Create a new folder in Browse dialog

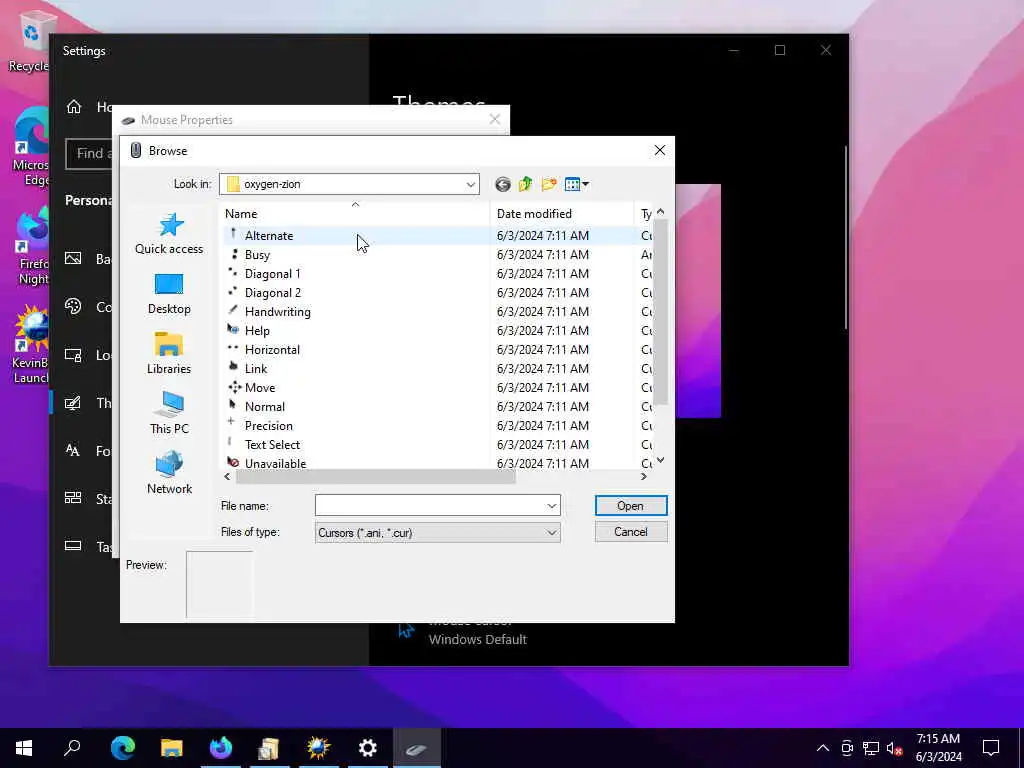click(x=549, y=184)
